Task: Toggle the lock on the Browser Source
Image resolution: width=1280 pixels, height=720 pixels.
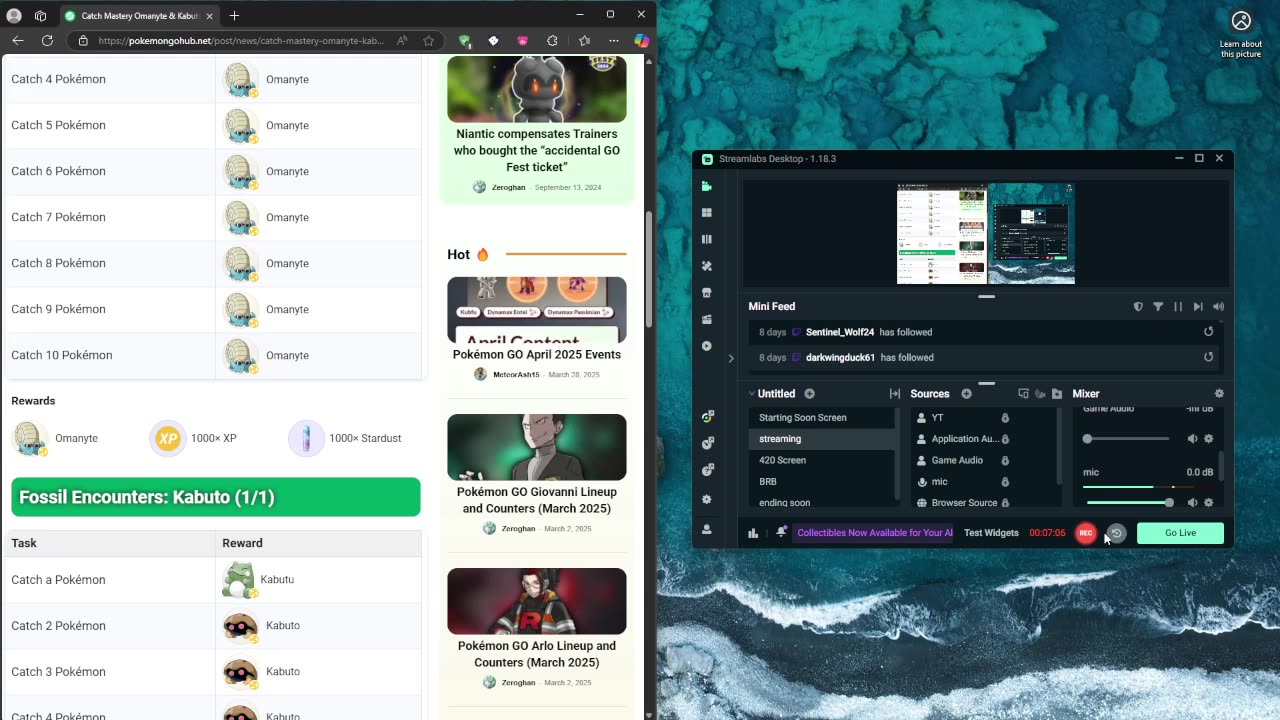Action: 1005,503
